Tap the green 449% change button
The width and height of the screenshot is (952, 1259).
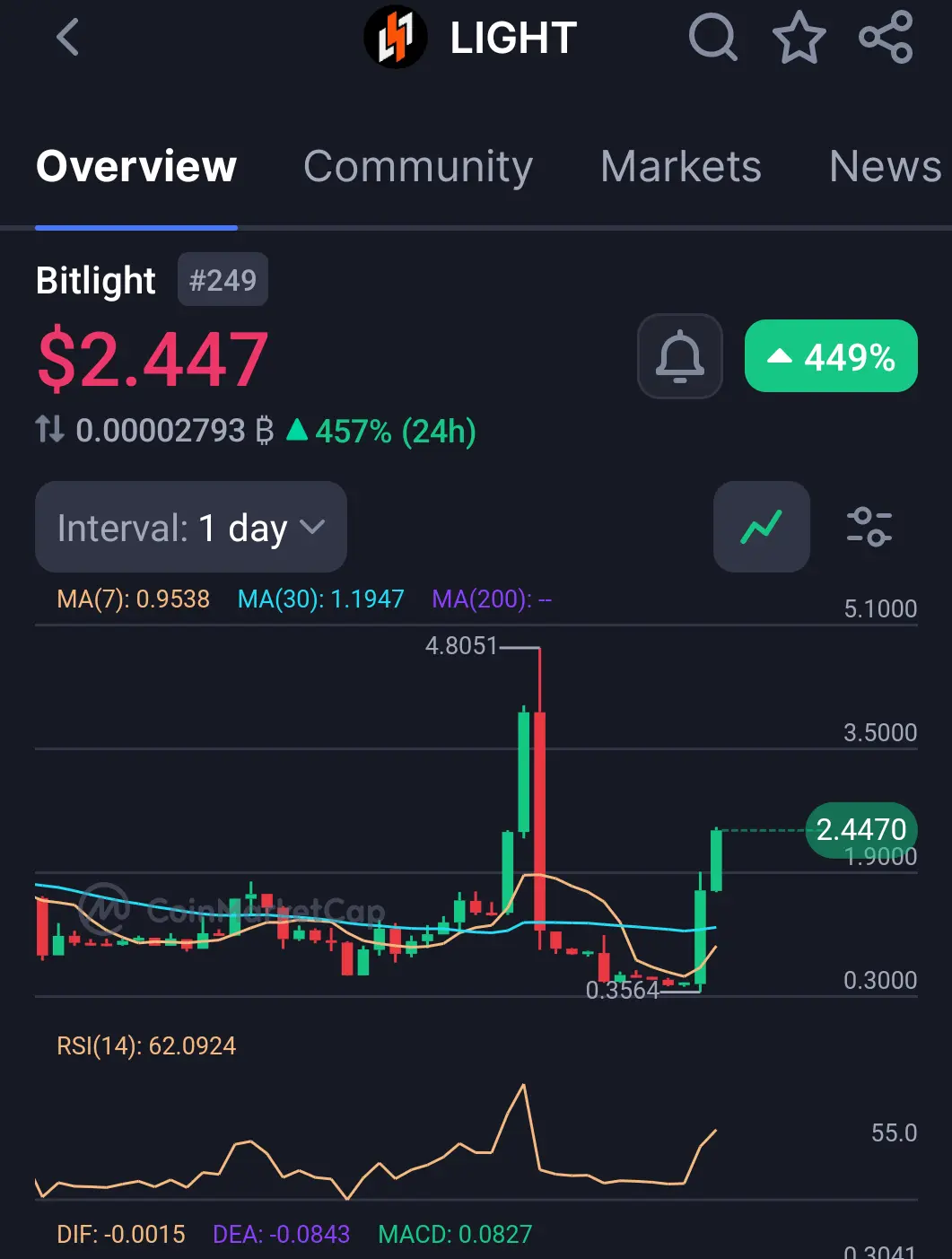point(831,356)
